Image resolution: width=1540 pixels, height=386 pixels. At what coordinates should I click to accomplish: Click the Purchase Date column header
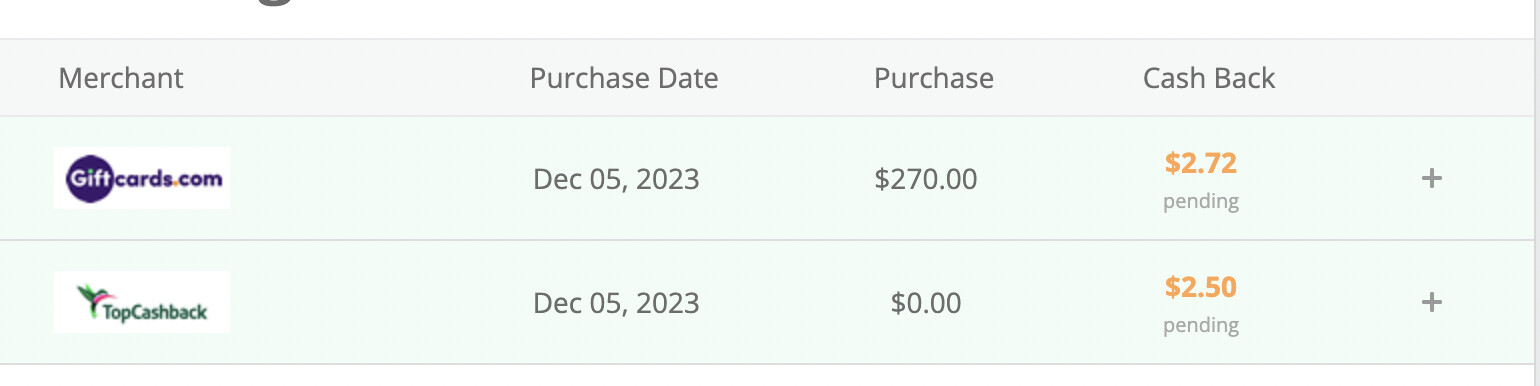[x=624, y=78]
